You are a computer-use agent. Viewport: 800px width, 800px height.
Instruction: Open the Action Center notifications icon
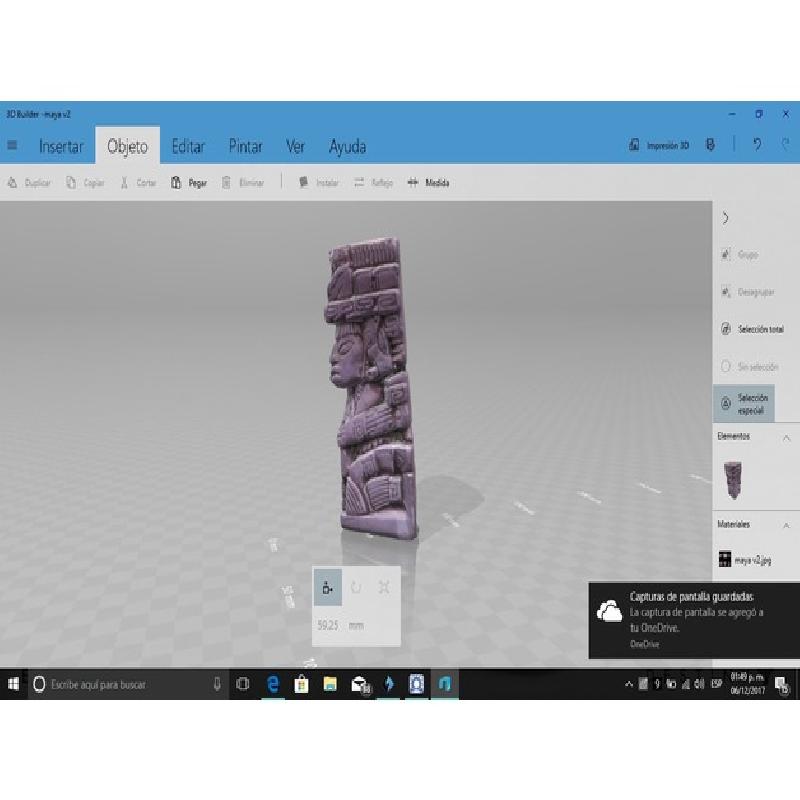pos(782,684)
